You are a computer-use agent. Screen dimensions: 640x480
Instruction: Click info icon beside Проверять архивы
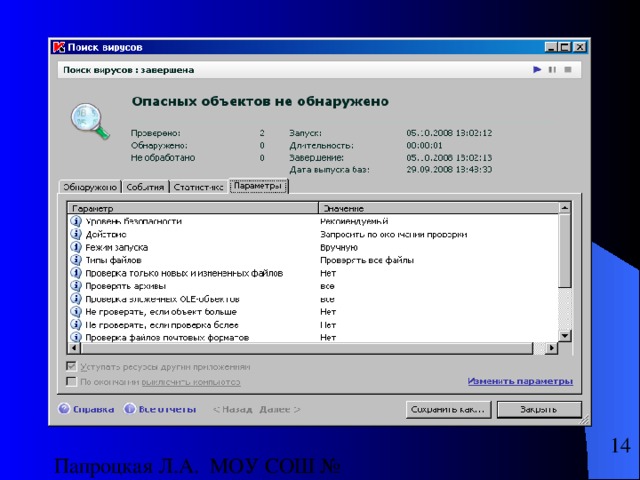76,285
